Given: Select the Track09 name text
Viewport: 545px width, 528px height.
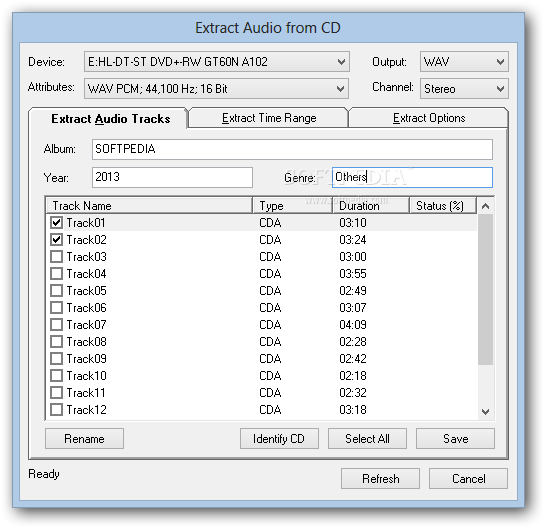Looking at the screenshot, I should (x=87, y=359).
